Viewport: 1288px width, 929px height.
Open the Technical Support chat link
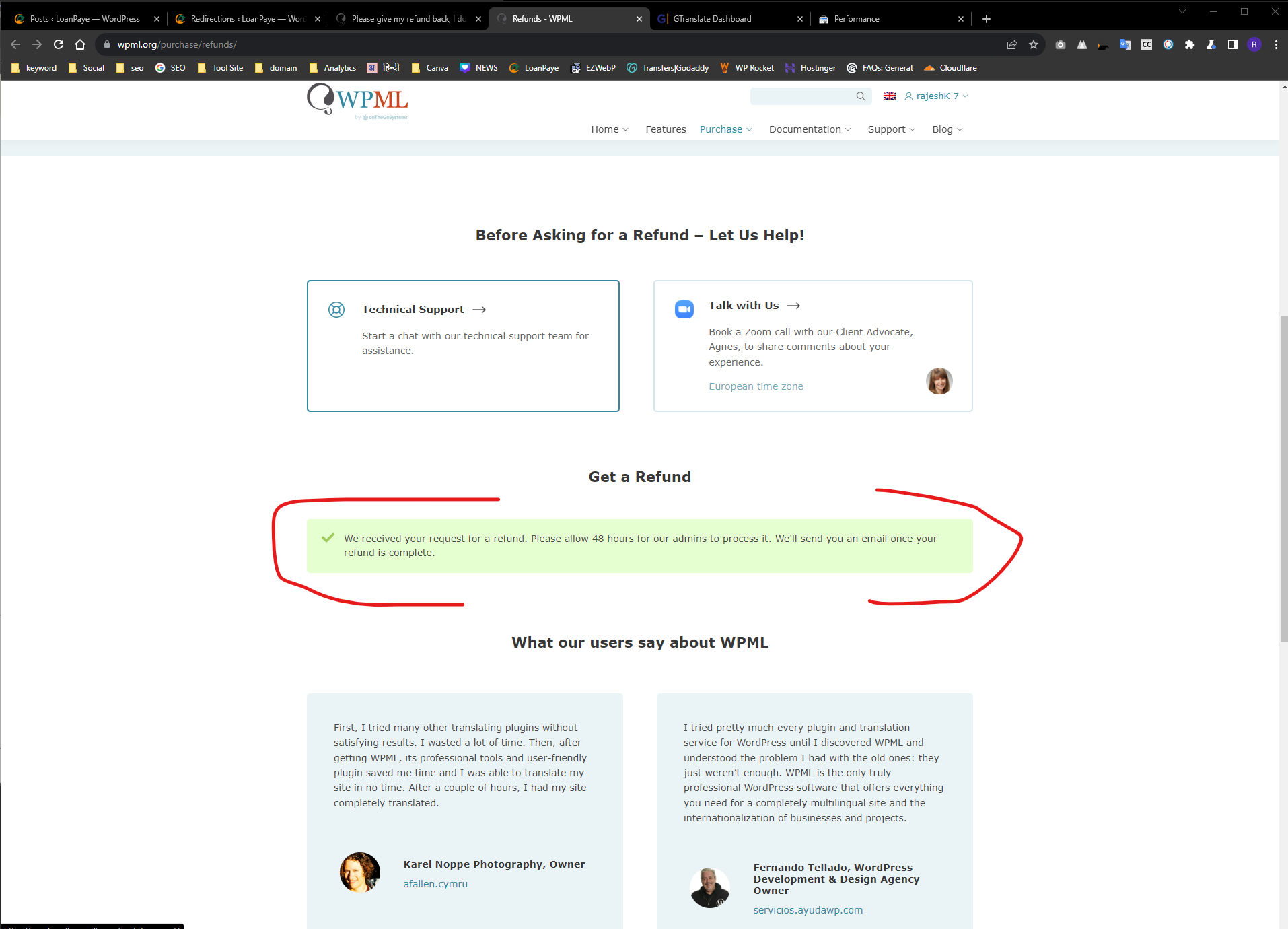pos(424,310)
